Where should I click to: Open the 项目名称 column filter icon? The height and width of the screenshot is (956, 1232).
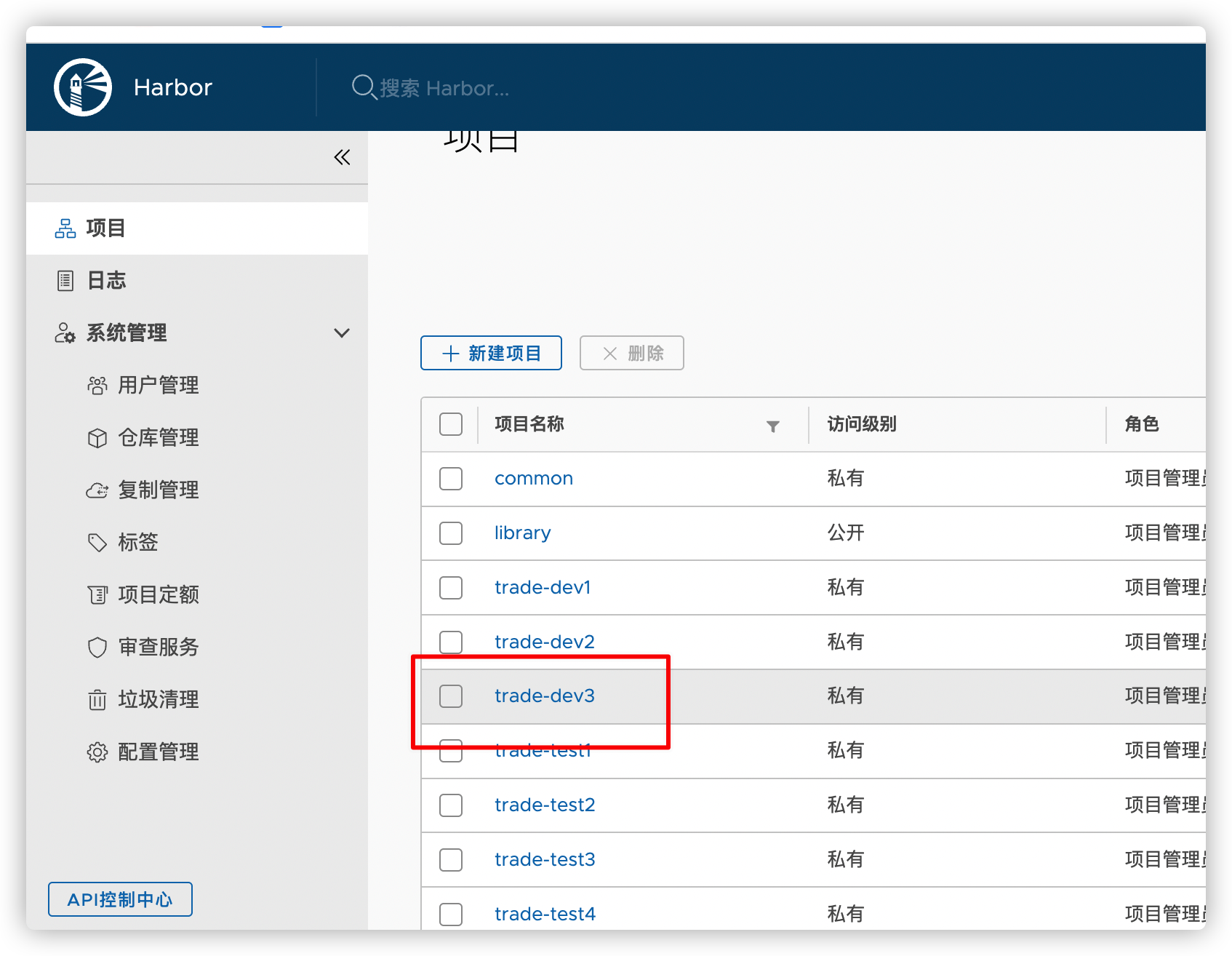773,426
